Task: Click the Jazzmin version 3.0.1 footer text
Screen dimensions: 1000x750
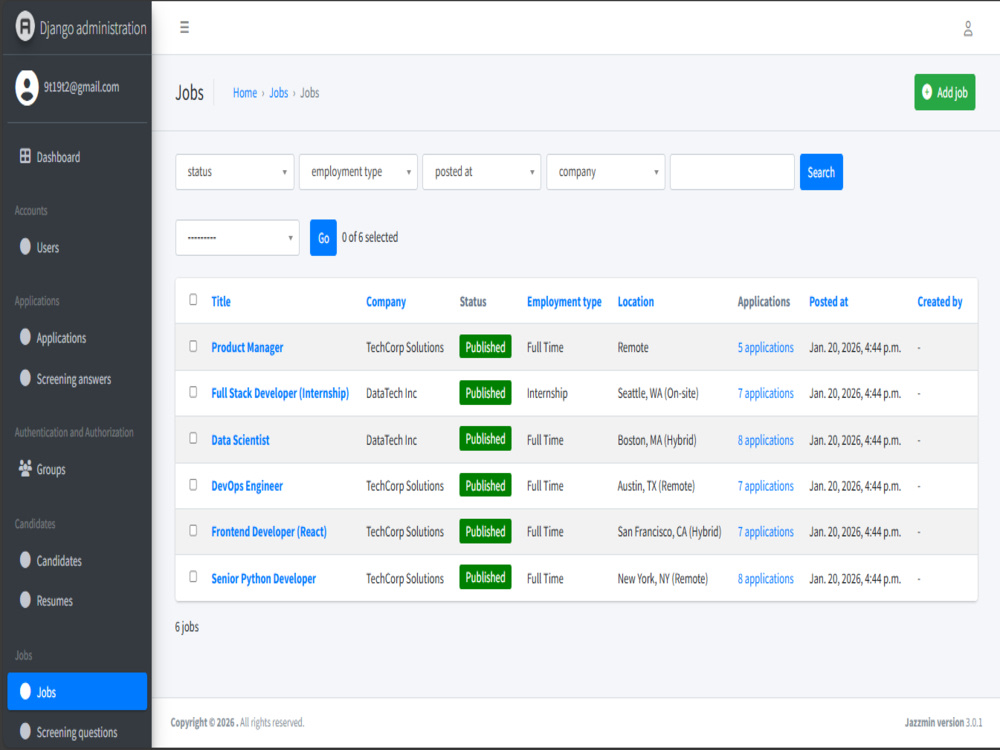Action: (943, 723)
